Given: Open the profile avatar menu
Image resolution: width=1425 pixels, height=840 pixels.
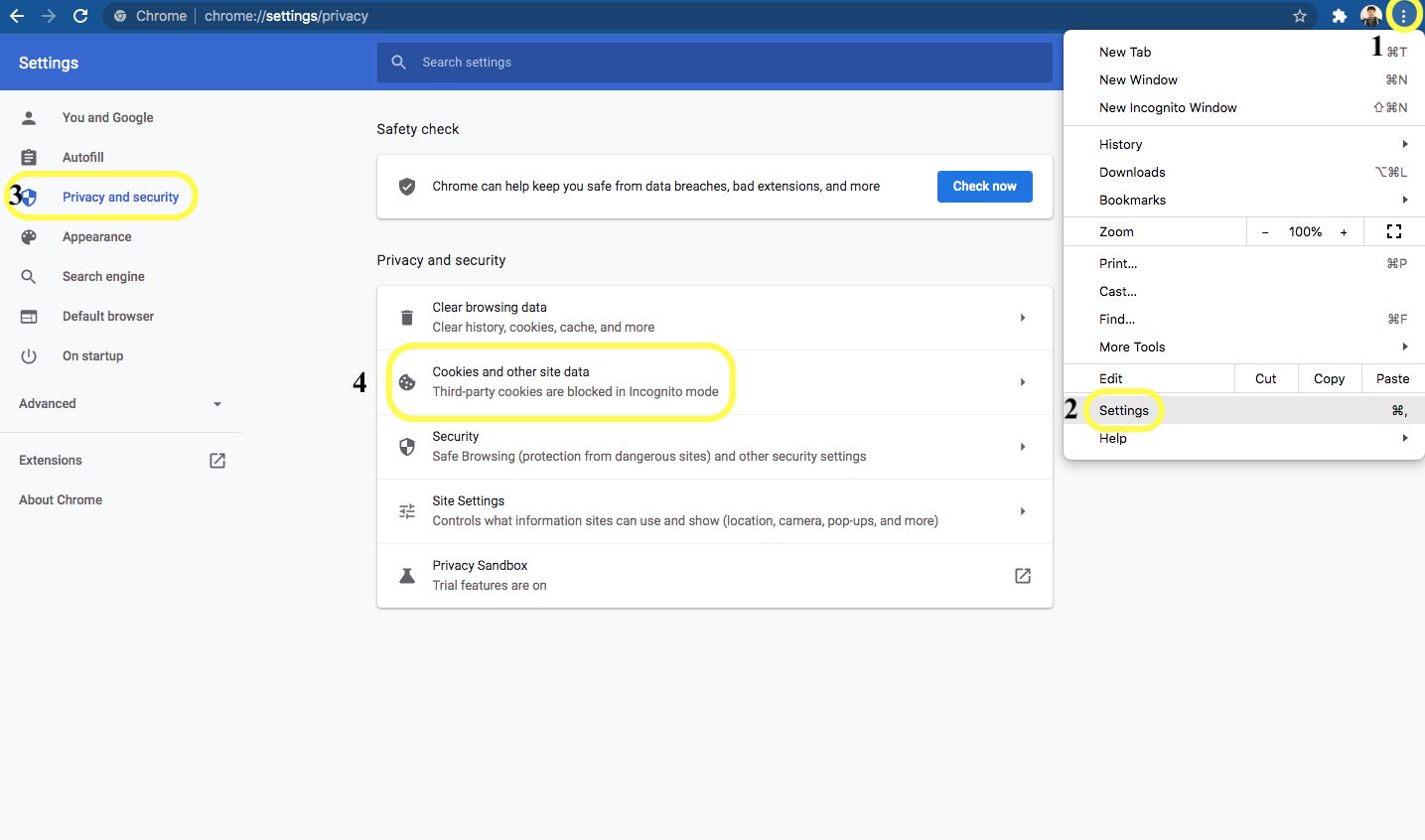Looking at the screenshot, I should 1371,16.
